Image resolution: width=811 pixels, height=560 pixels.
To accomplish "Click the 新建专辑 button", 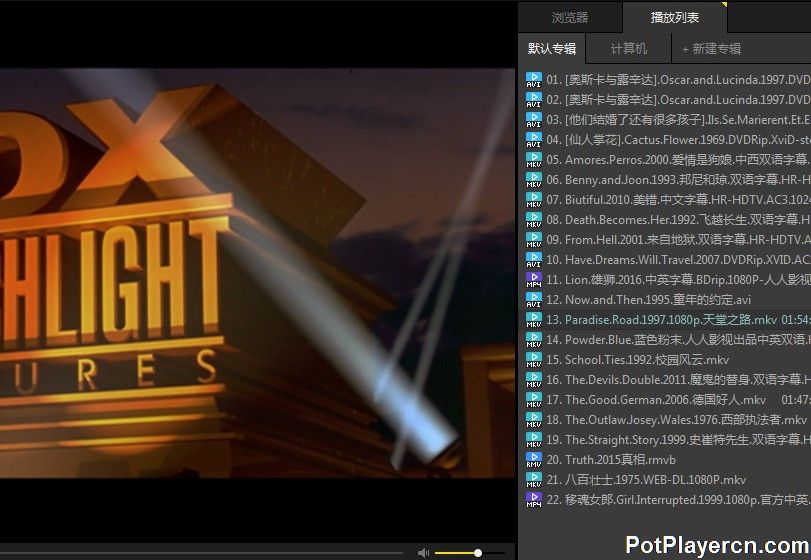I will (x=712, y=49).
